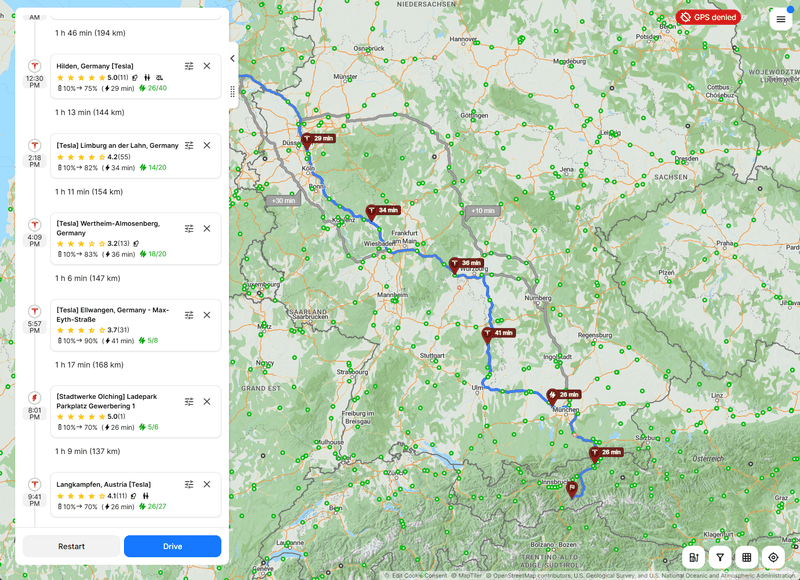
Task: Open the charger filter funnel icon
Action: (720, 558)
